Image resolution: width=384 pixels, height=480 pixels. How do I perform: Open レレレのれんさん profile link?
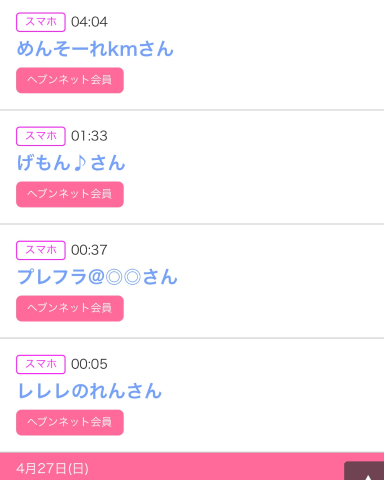coord(89,391)
